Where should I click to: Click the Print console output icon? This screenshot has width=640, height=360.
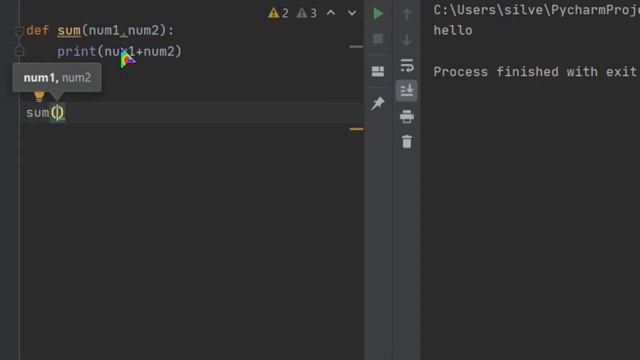pyautogui.click(x=407, y=117)
